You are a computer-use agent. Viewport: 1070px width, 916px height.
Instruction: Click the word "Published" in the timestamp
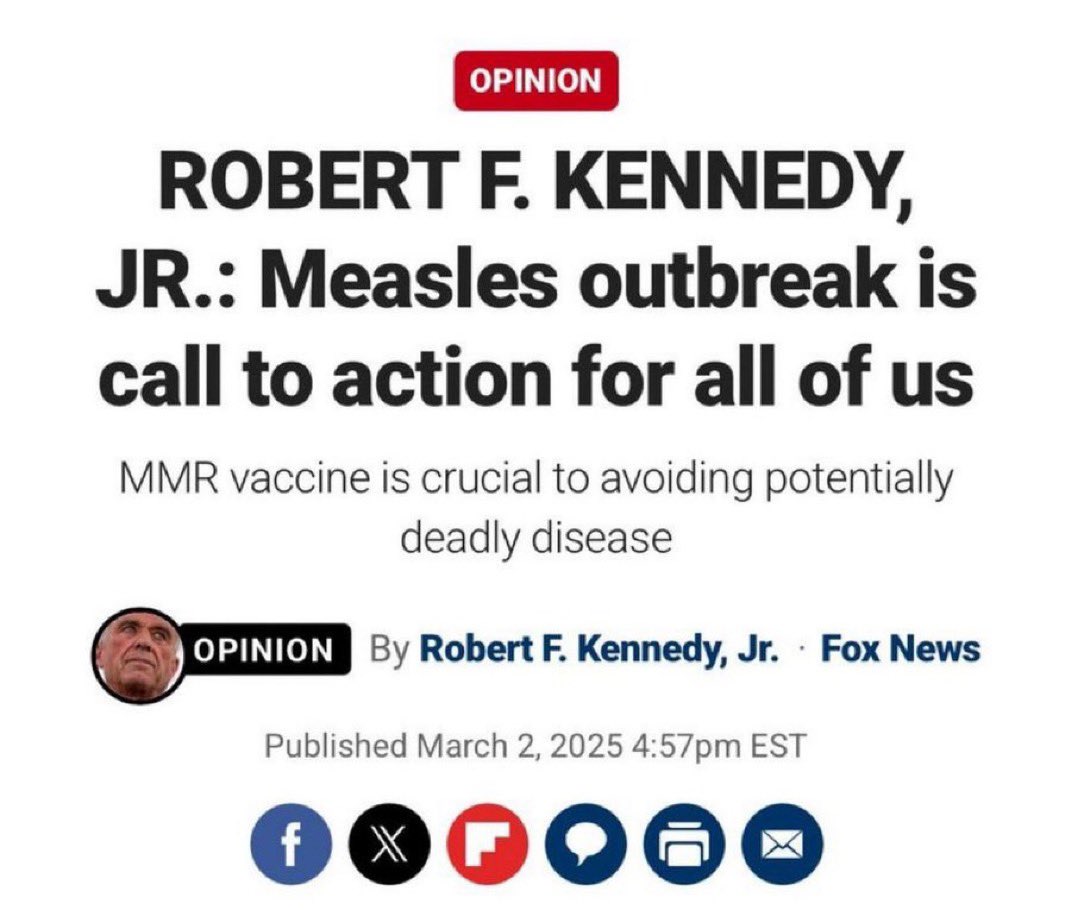pos(335,746)
